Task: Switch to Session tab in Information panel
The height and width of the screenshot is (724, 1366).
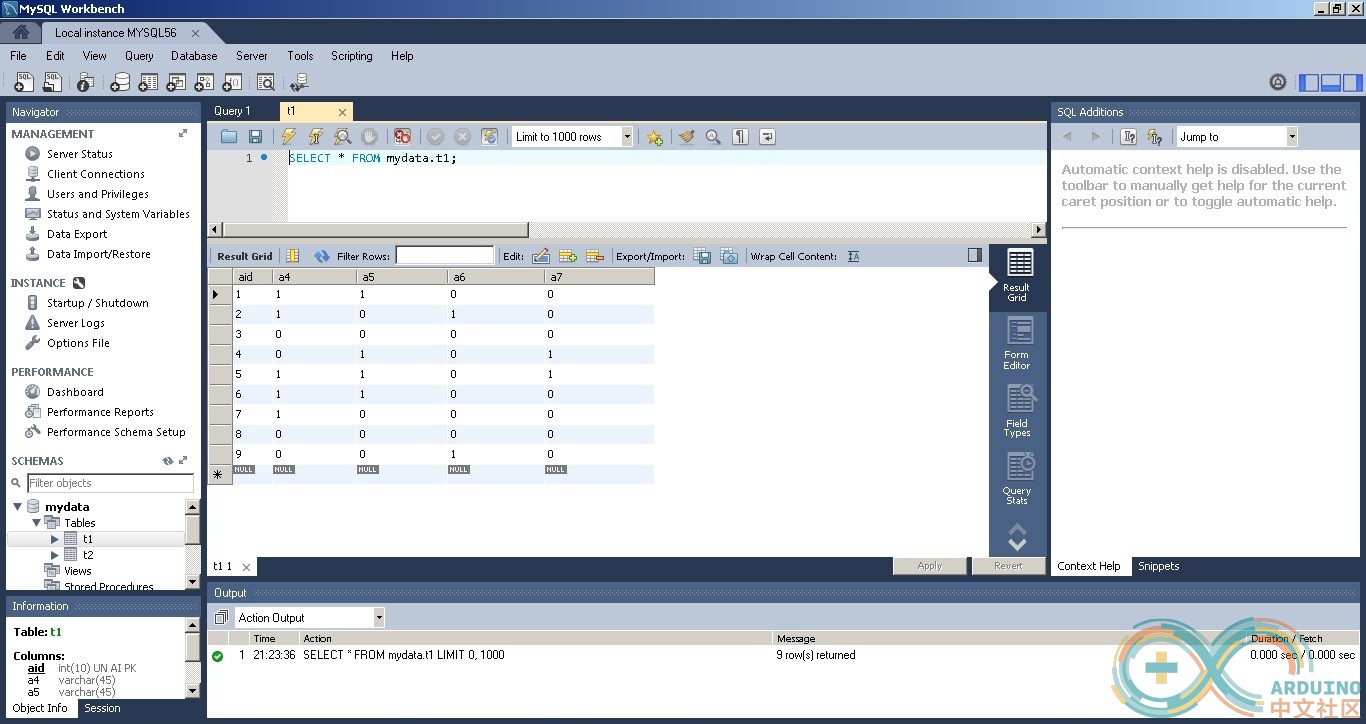Action: coord(102,708)
